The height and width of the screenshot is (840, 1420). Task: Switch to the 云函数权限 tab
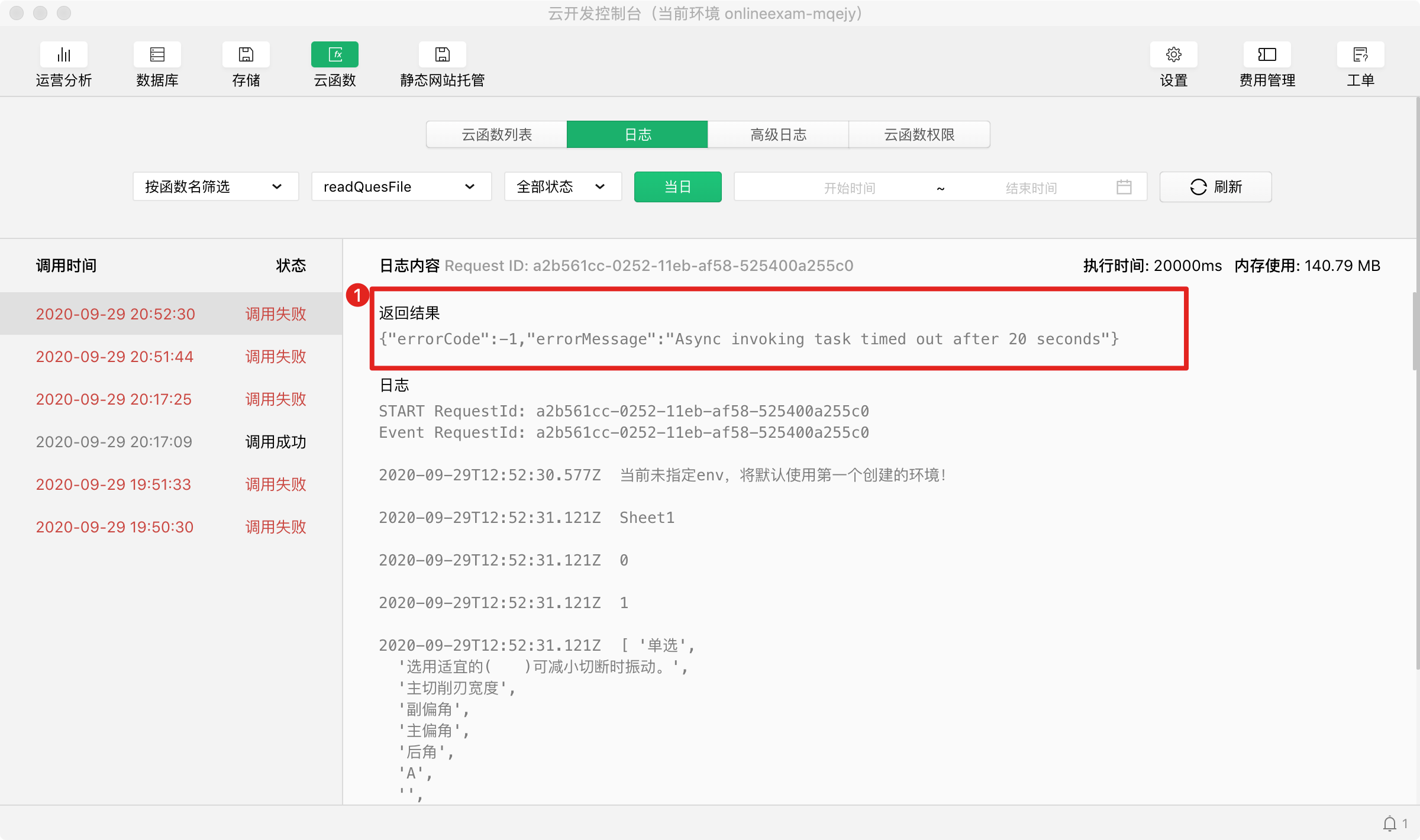tap(919, 135)
